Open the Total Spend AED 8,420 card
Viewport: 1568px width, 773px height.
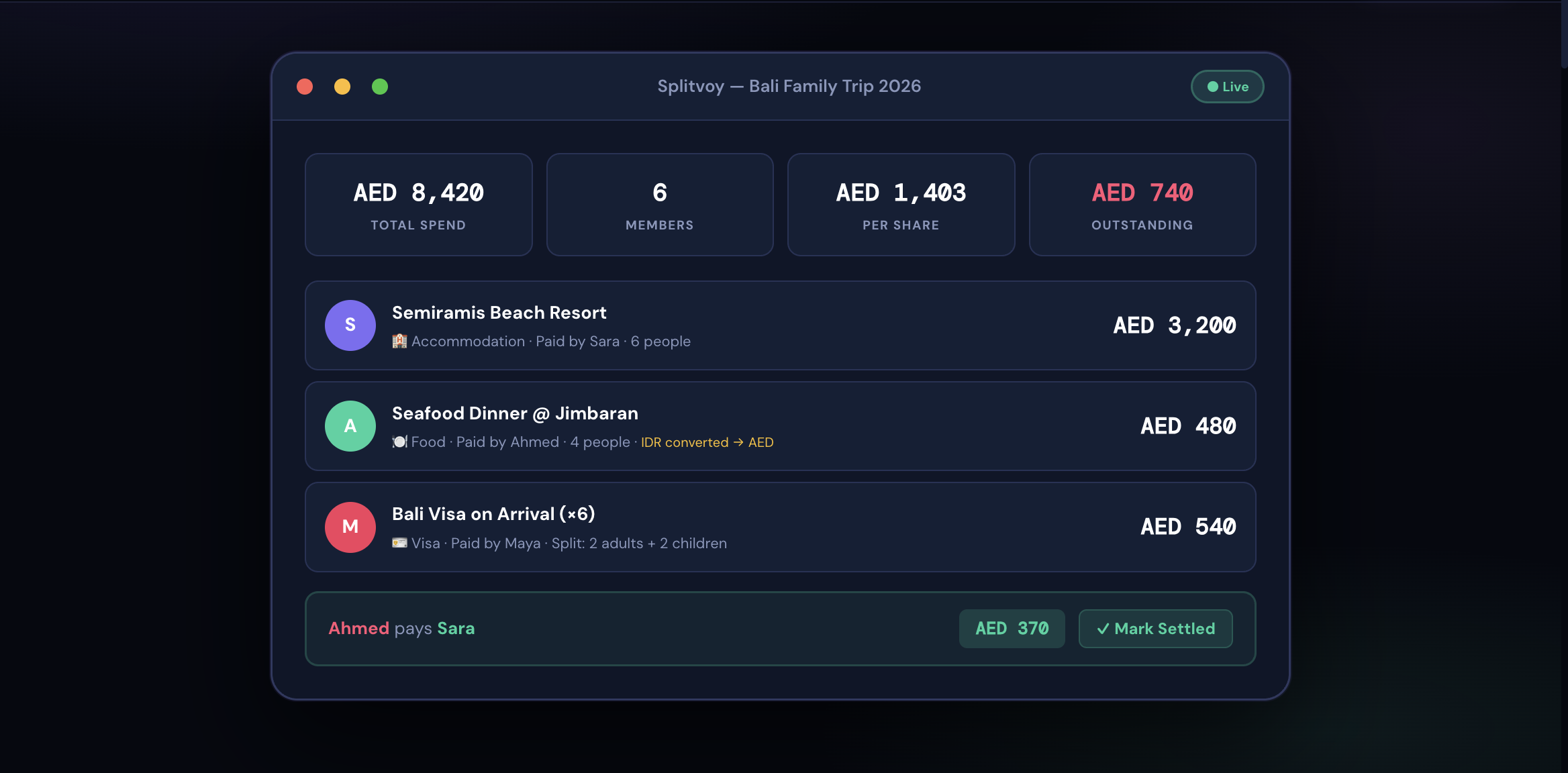[418, 205]
